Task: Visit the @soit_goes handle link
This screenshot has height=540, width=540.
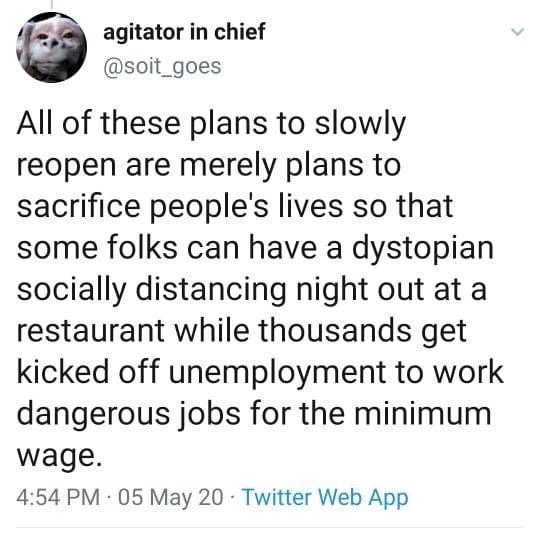Action: click(162, 66)
